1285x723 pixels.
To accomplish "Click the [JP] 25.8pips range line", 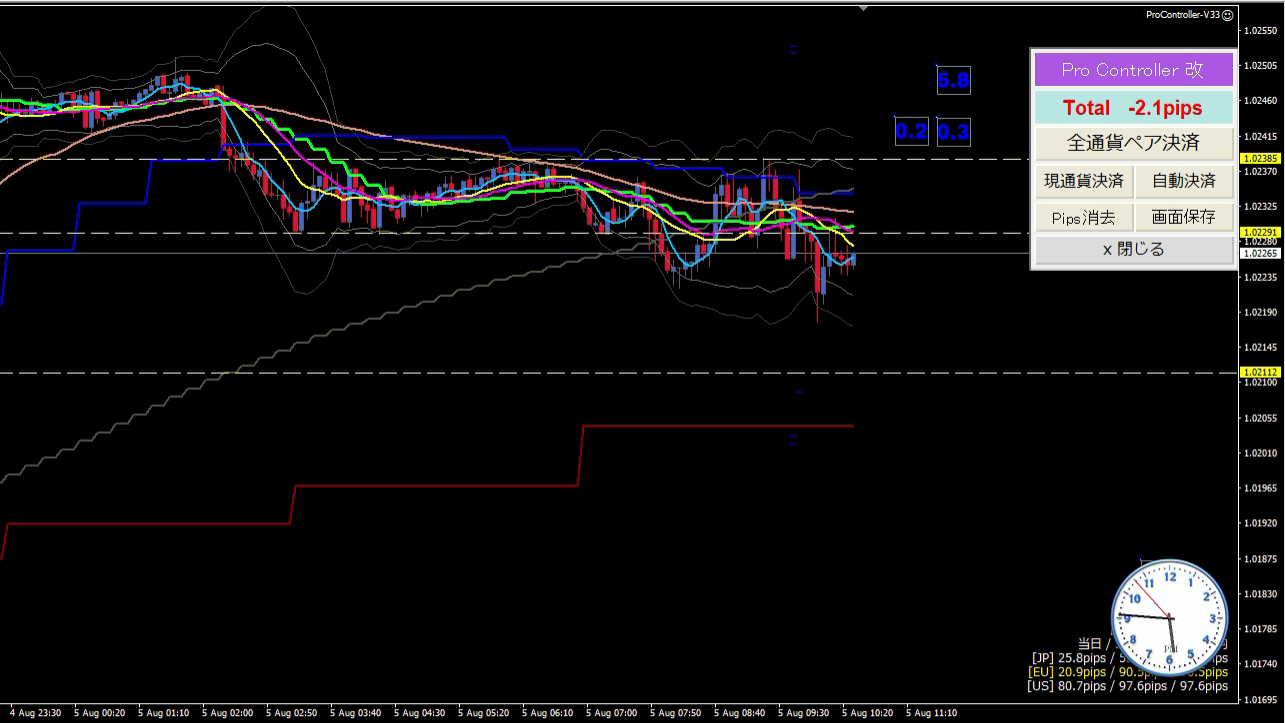I will pyautogui.click(x=1129, y=659).
